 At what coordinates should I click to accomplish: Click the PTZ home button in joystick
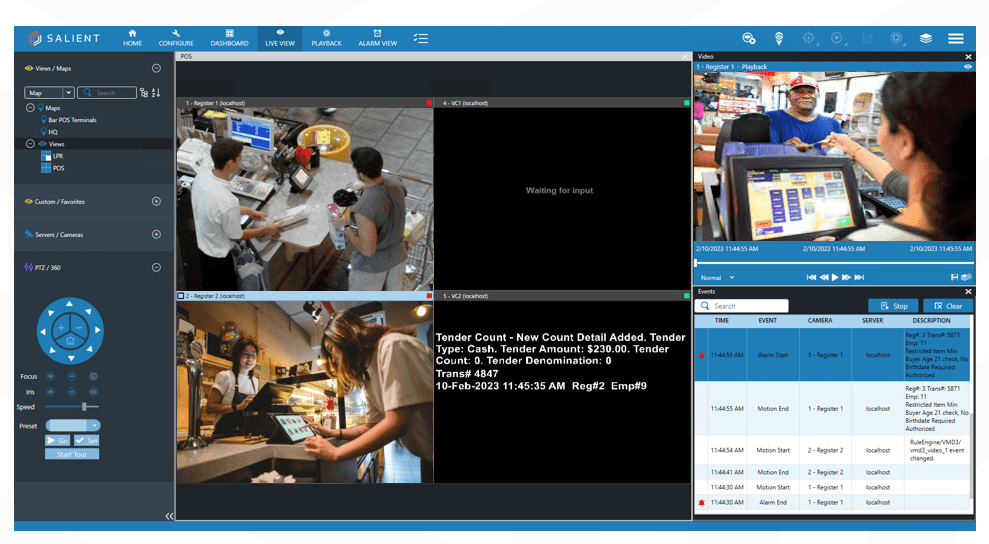(70, 341)
